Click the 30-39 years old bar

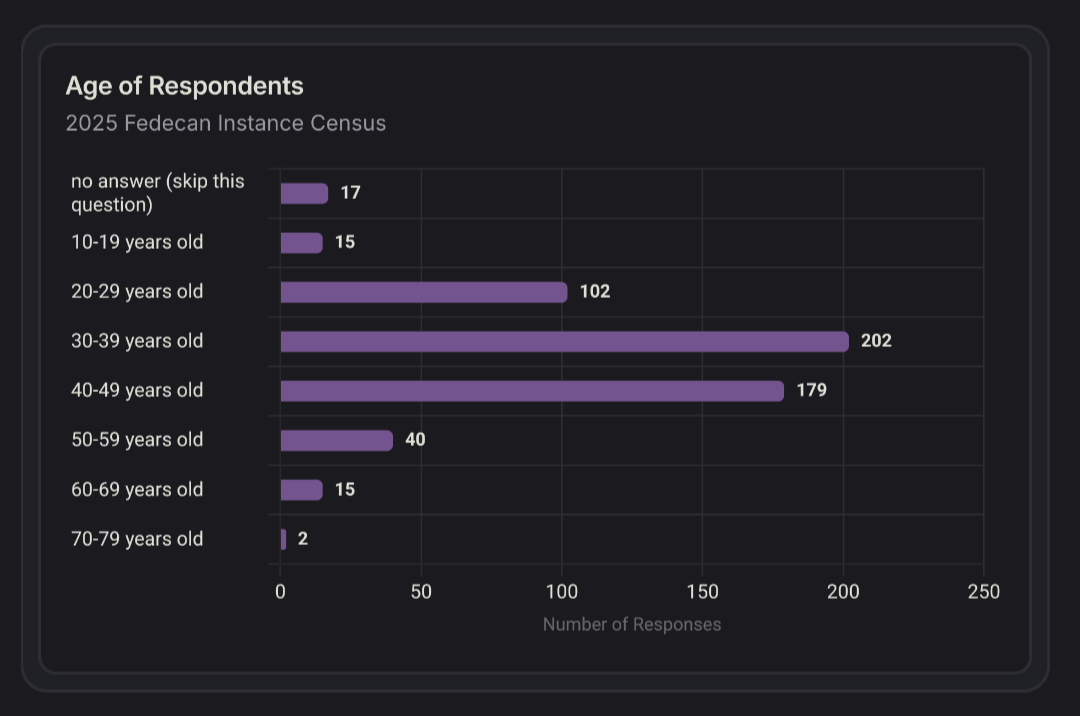pos(564,342)
